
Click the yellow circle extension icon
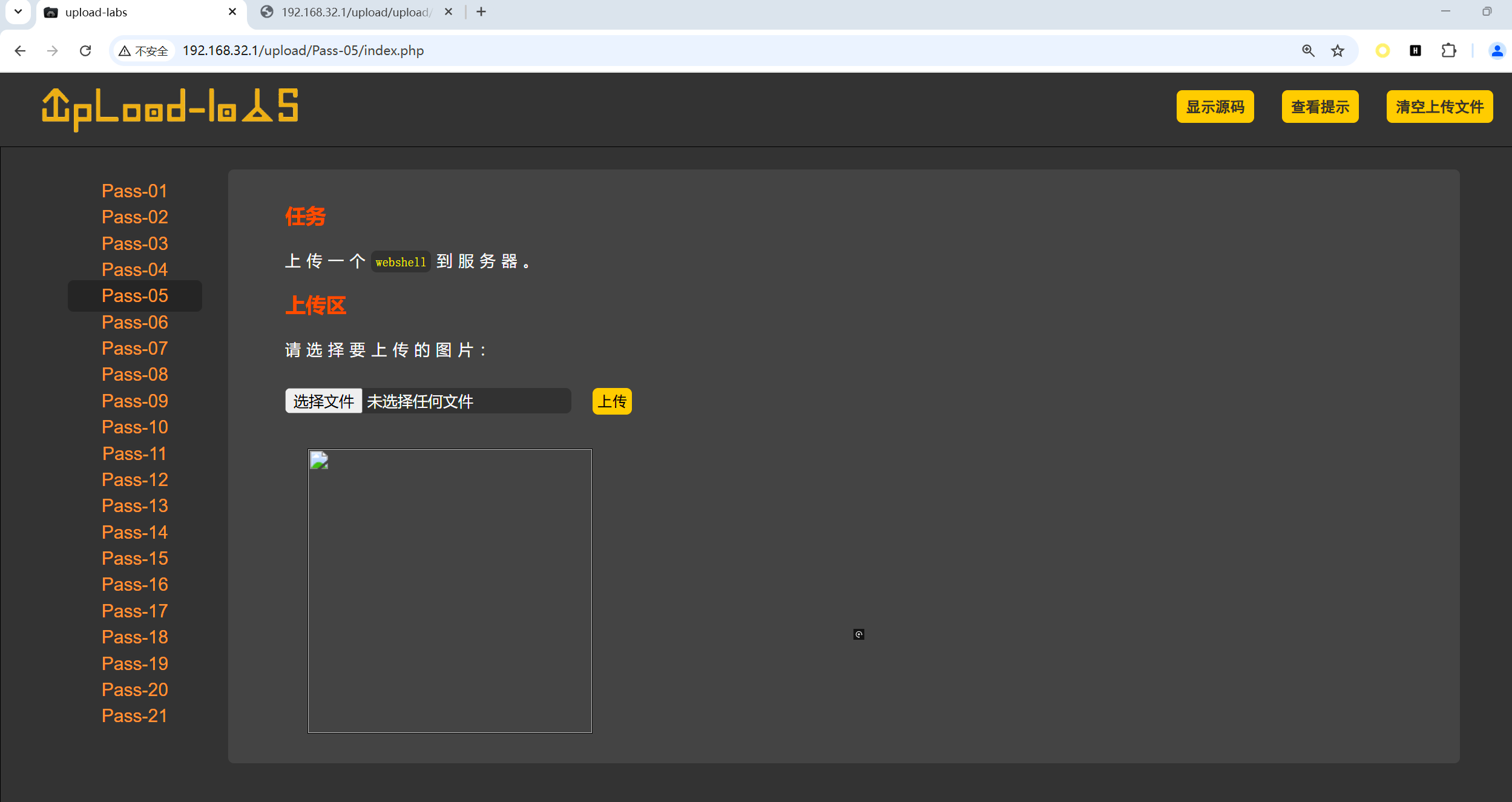click(x=1382, y=51)
